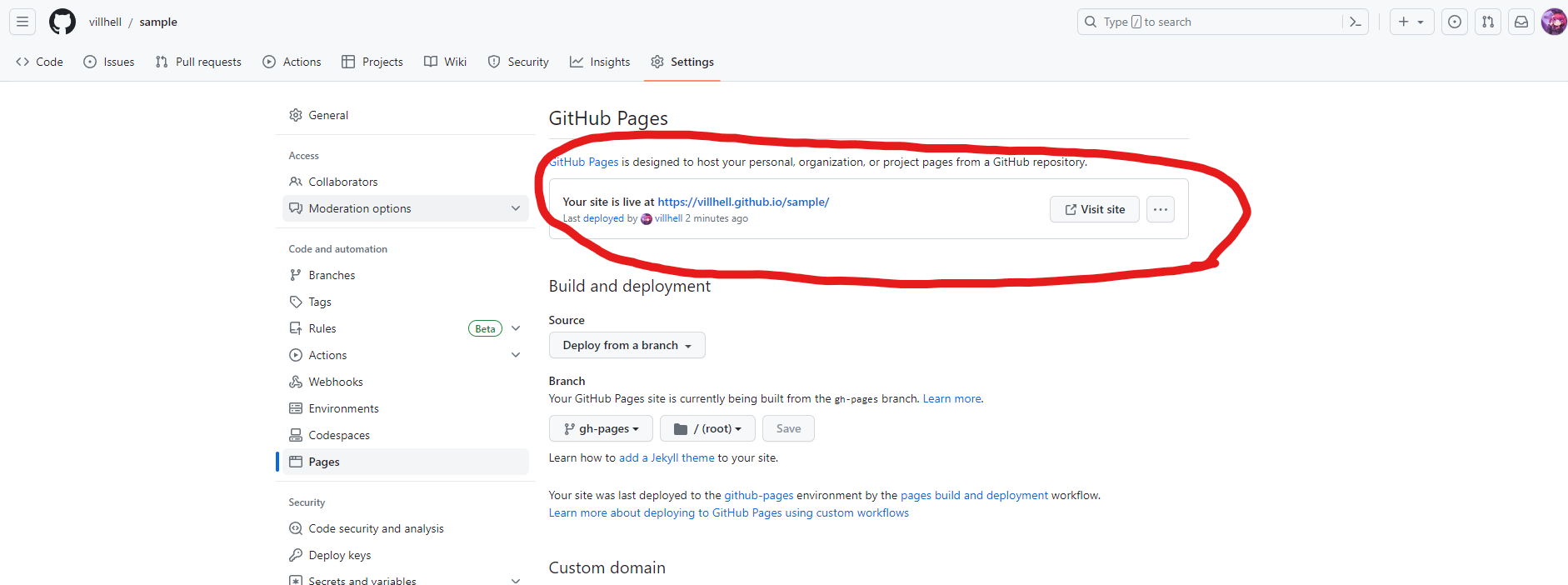Open the Code tab
The image size is (1568, 585).
39,62
